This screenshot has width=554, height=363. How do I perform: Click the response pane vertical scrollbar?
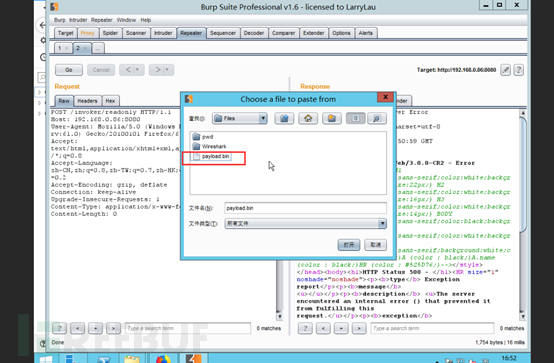pyautogui.click(x=523, y=215)
